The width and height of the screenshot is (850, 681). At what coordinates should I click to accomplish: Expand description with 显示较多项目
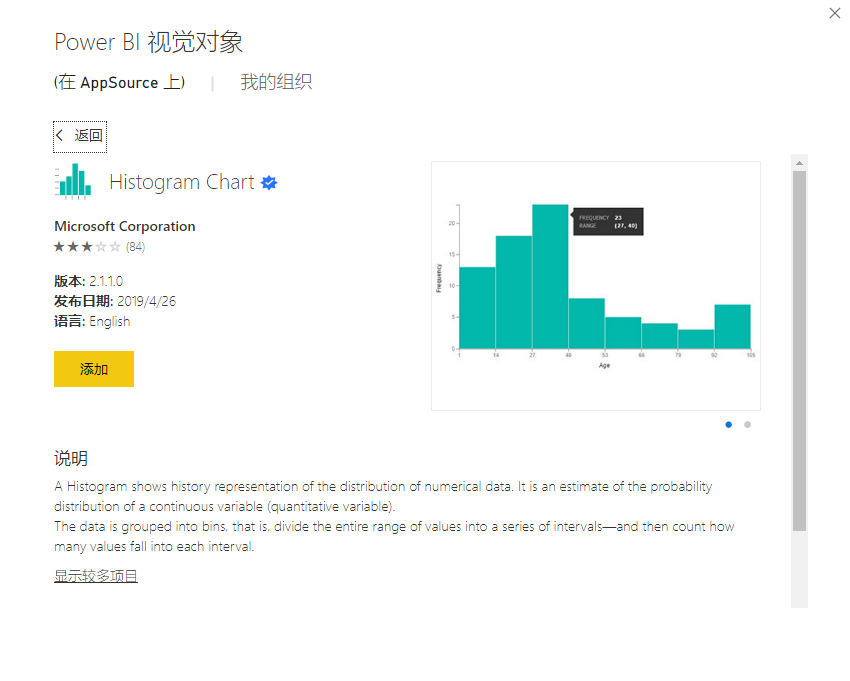click(x=96, y=576)
